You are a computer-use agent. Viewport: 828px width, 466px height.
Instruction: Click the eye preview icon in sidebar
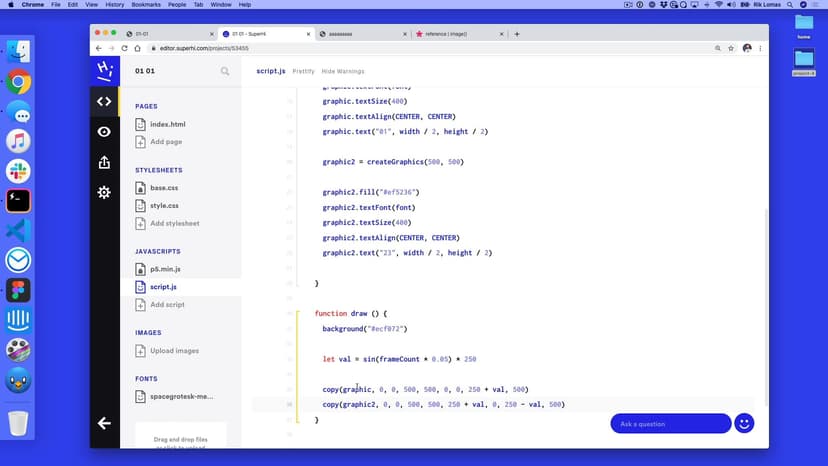pos(104,132)
